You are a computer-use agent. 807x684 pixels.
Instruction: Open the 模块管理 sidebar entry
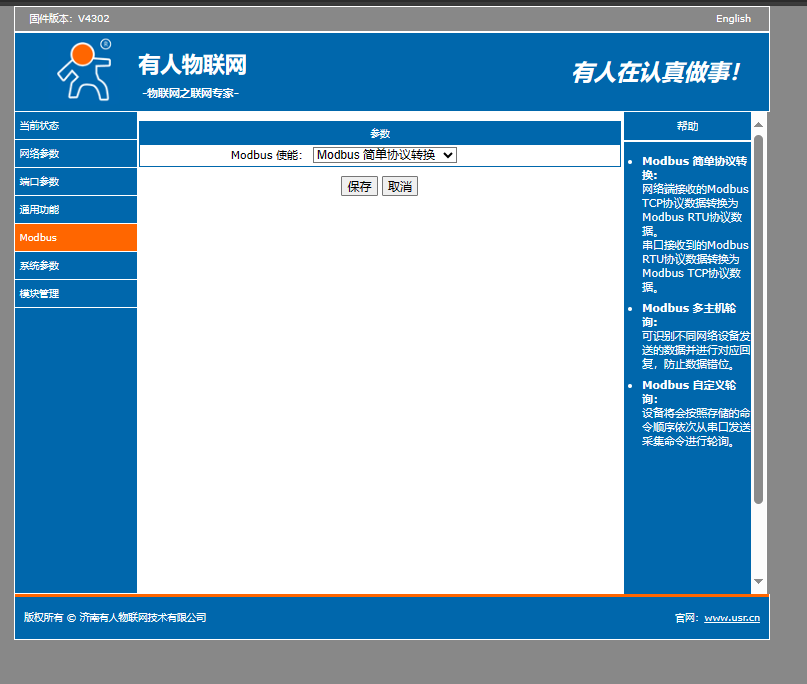(40, 294)
